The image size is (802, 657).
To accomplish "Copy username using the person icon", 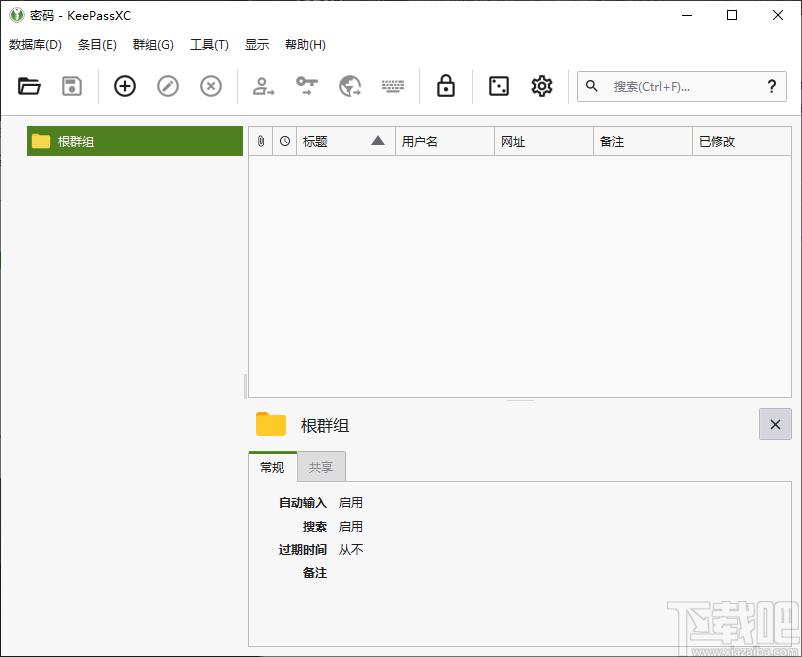I will 263,86.
